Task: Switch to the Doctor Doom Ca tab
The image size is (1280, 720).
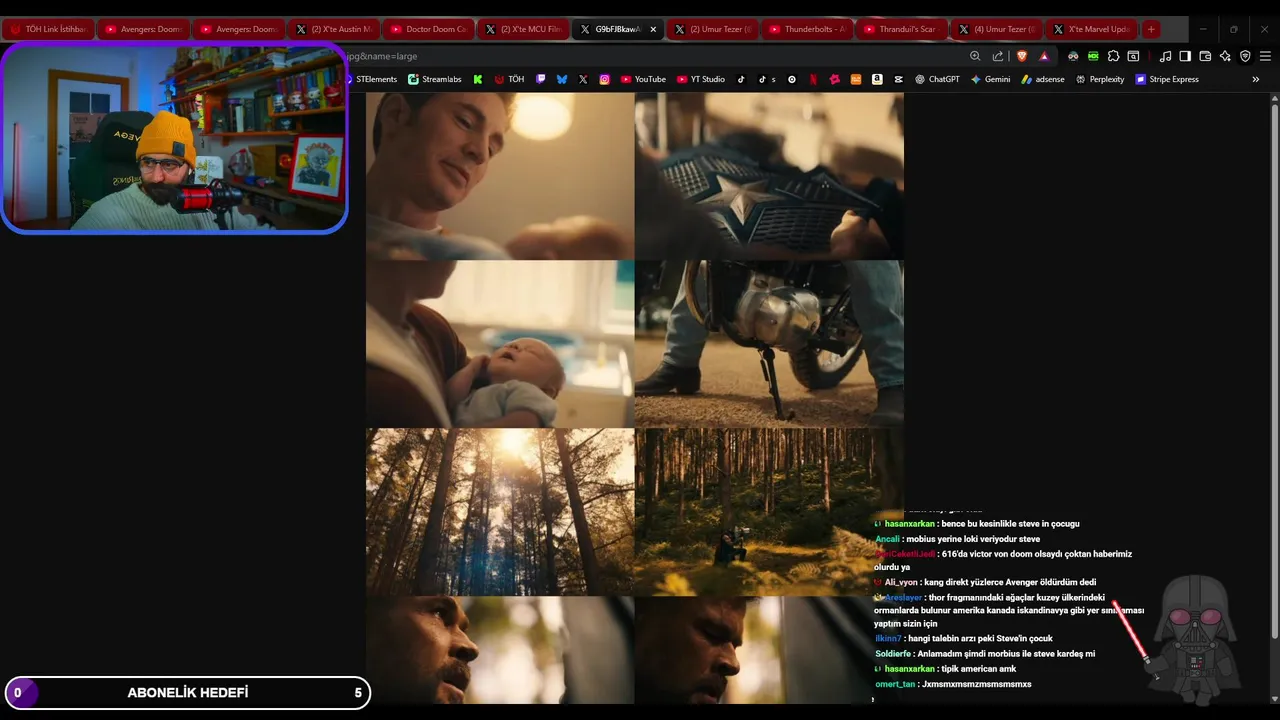Action: 428,29
